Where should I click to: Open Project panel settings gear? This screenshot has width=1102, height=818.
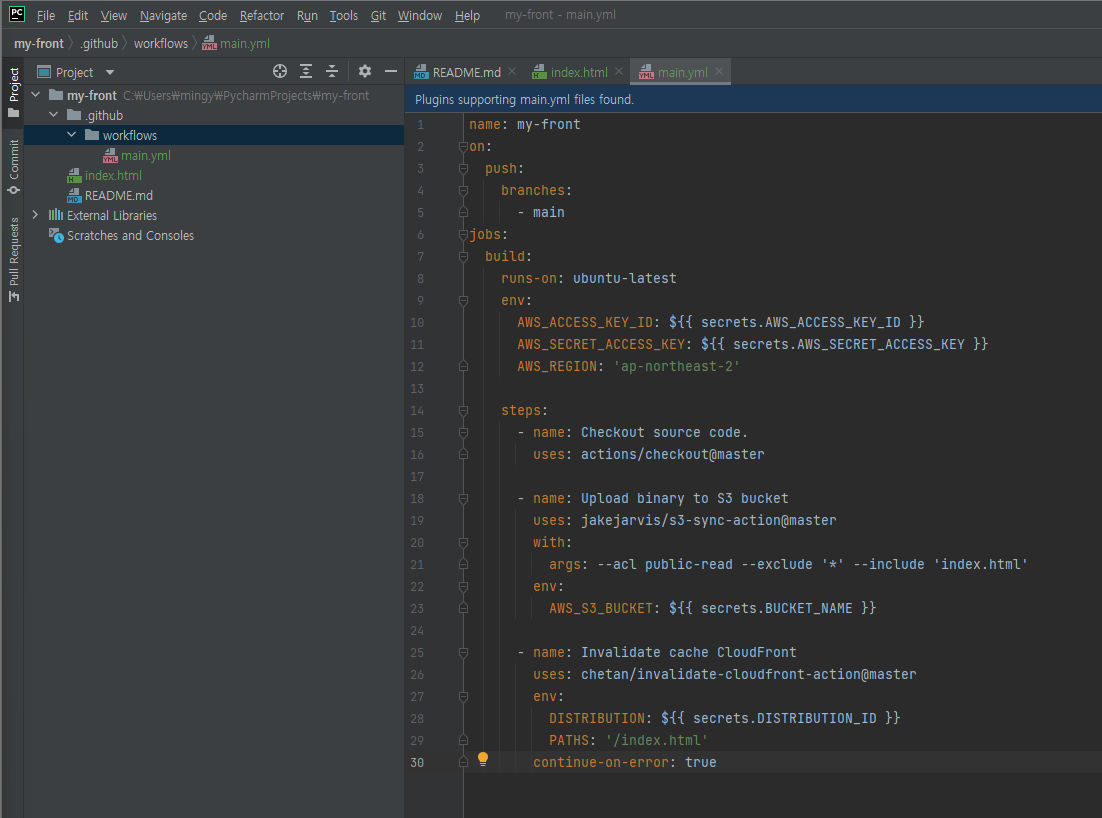point(365,71)
